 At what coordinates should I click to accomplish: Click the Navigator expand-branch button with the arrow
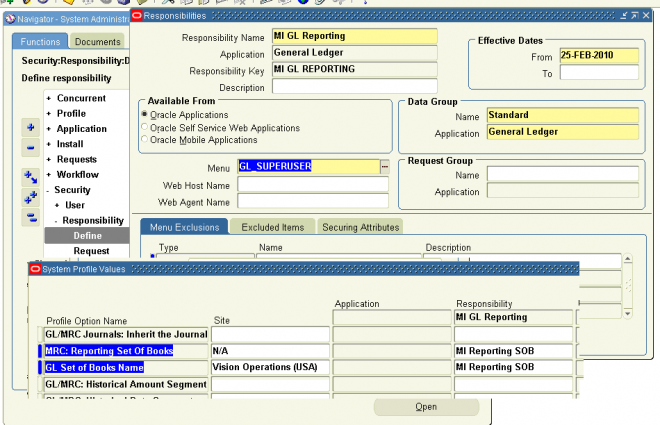tap(30, 177)
